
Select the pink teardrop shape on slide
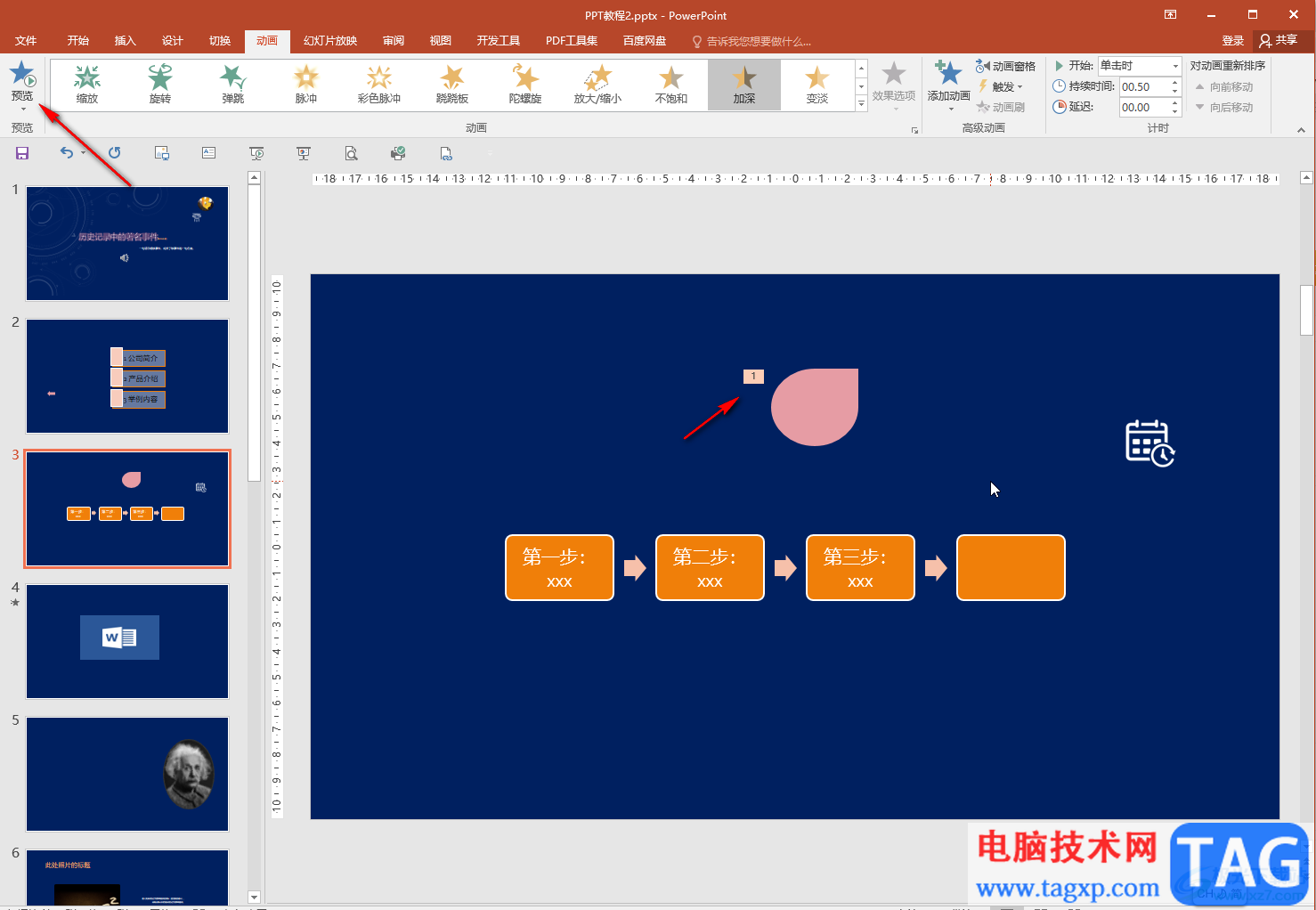coord(815,407)
